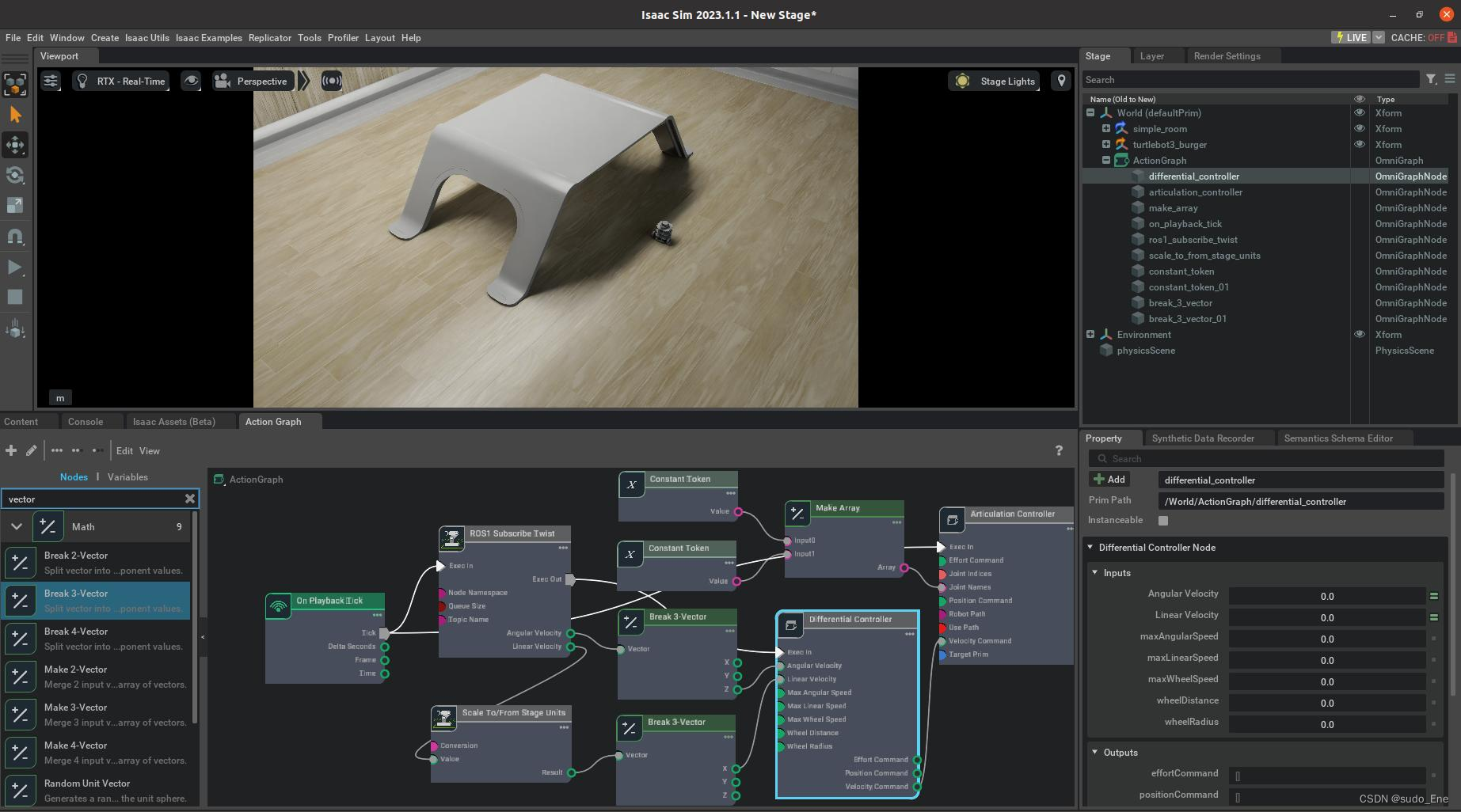The width and height of the screenshot is (1461, 812).
Task: Collapse the World (defaultPrim) tree node
Action: [x=1090, y=113]
